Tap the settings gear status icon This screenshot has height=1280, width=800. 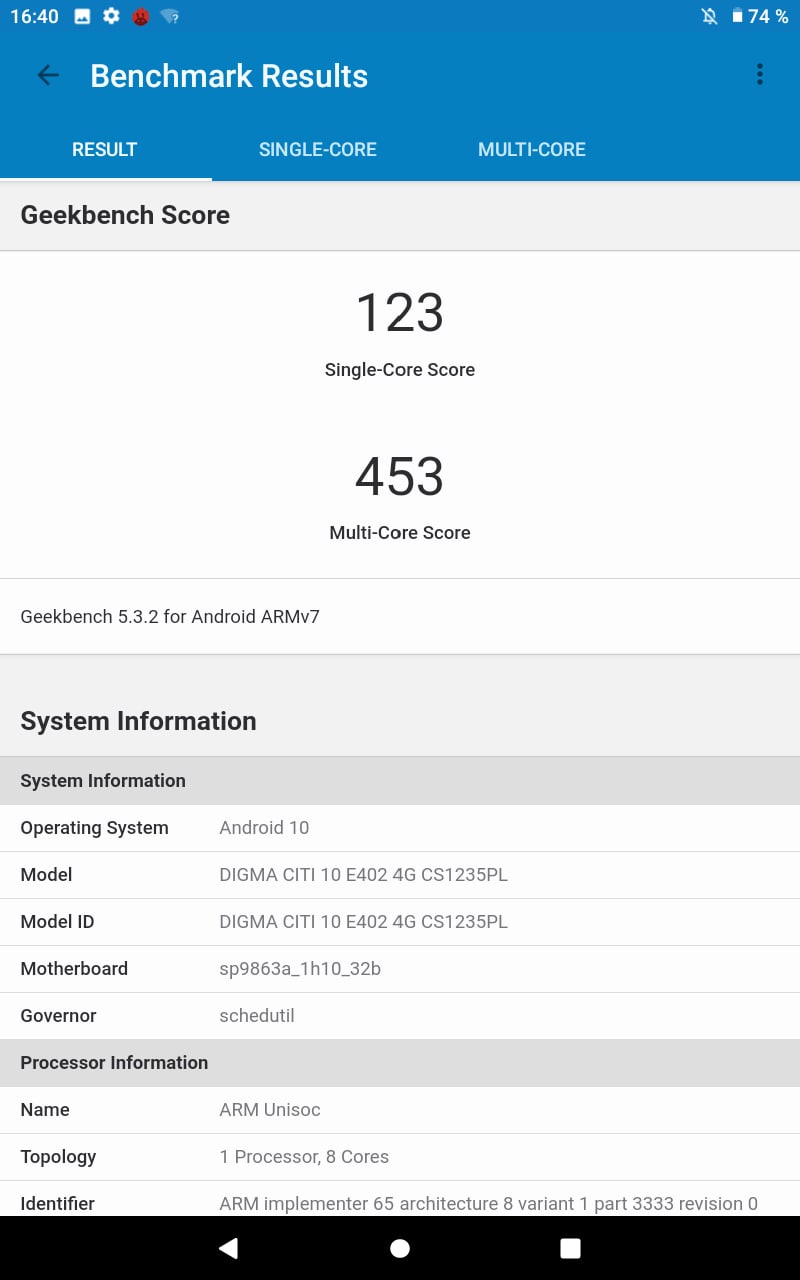point(111,16)
